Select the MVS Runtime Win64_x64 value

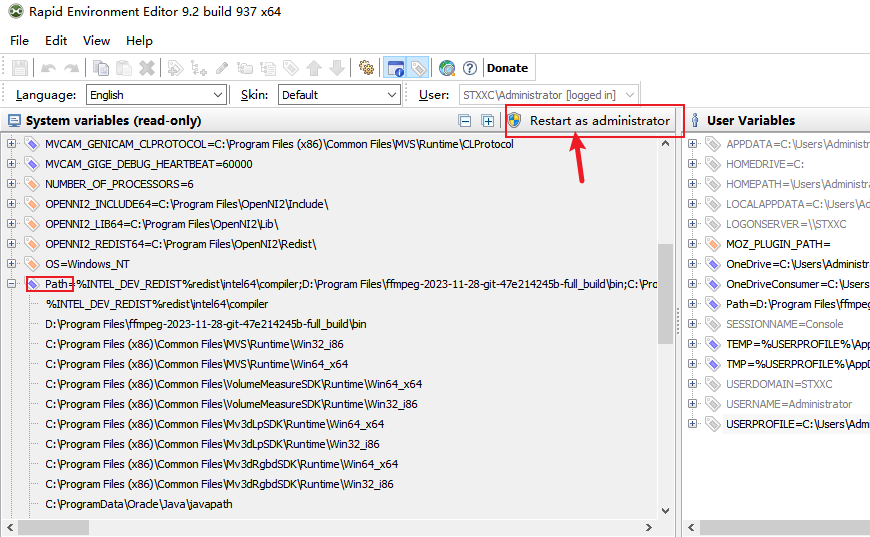[197, 364]
